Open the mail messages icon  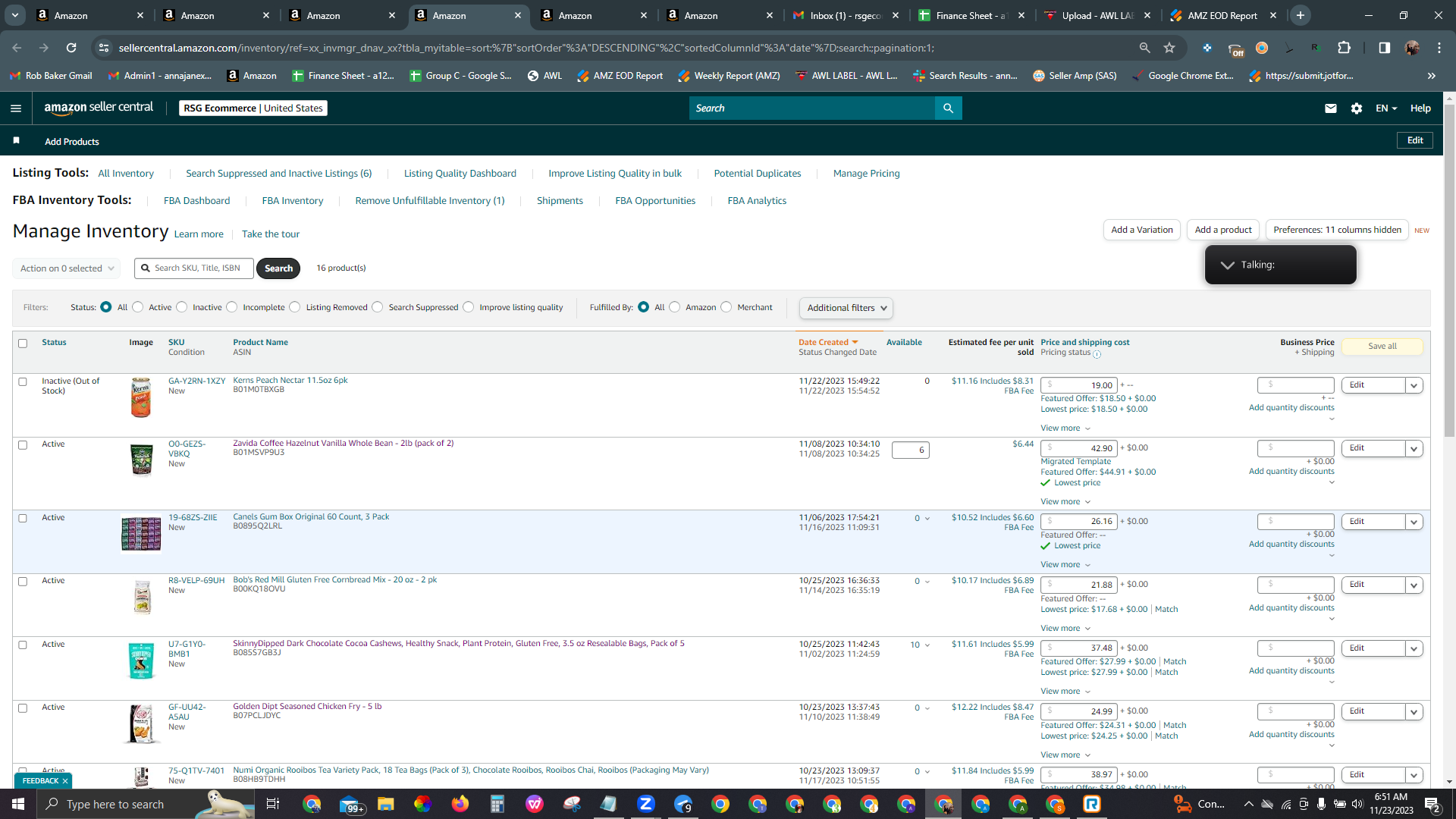(x=1331, y=108)
